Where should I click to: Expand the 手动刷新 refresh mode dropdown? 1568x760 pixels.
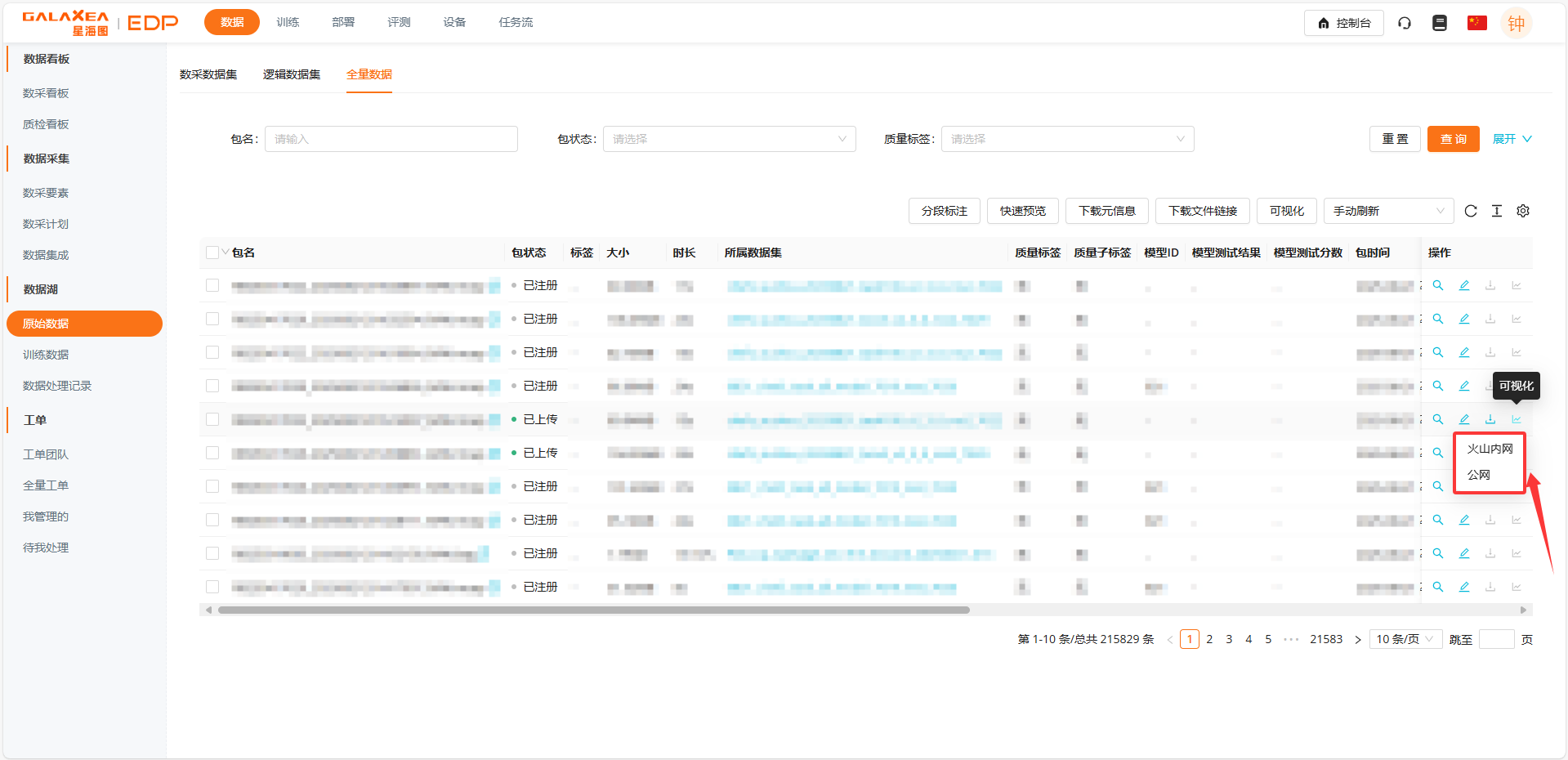click(1387, 211)
